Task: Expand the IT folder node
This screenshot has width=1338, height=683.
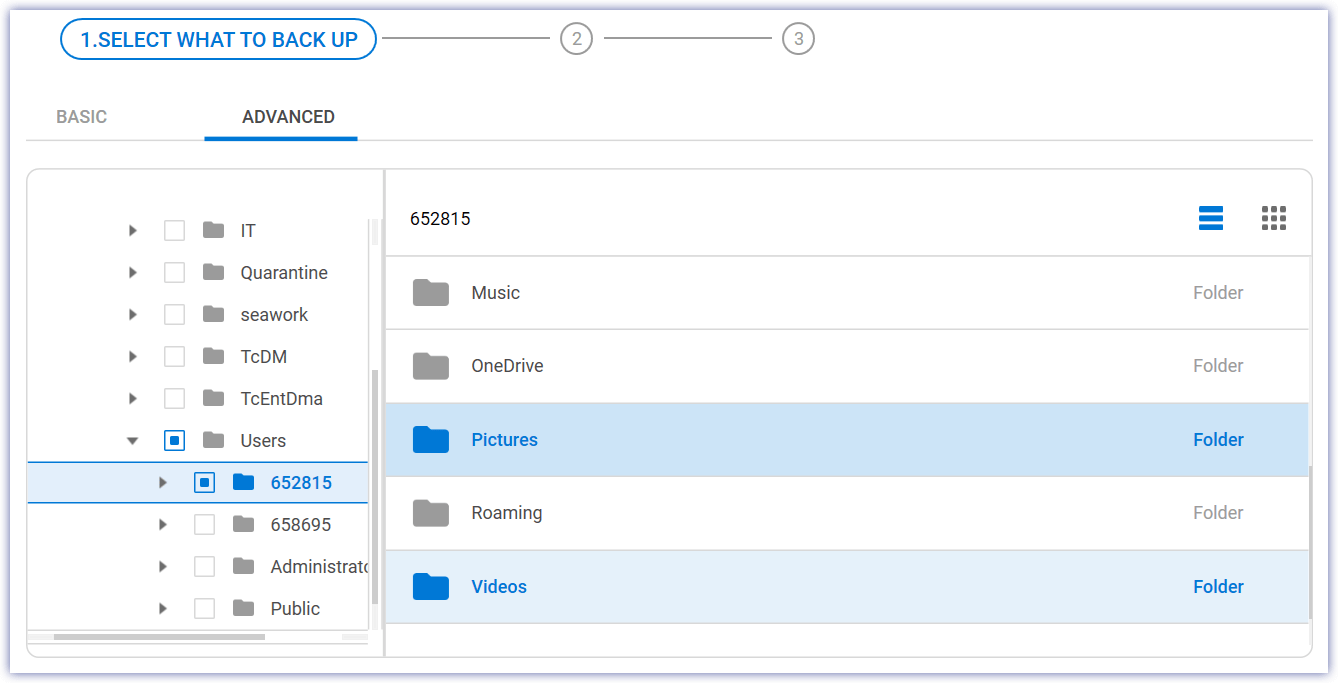Action: (x=133, y=230)
